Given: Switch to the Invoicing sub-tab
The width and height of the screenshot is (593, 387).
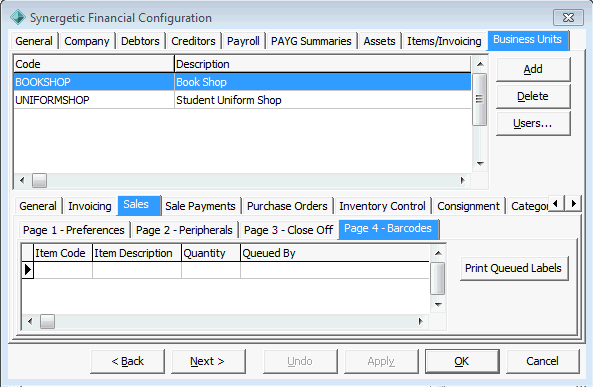Looking at the screenshot, I should (90, 206).
